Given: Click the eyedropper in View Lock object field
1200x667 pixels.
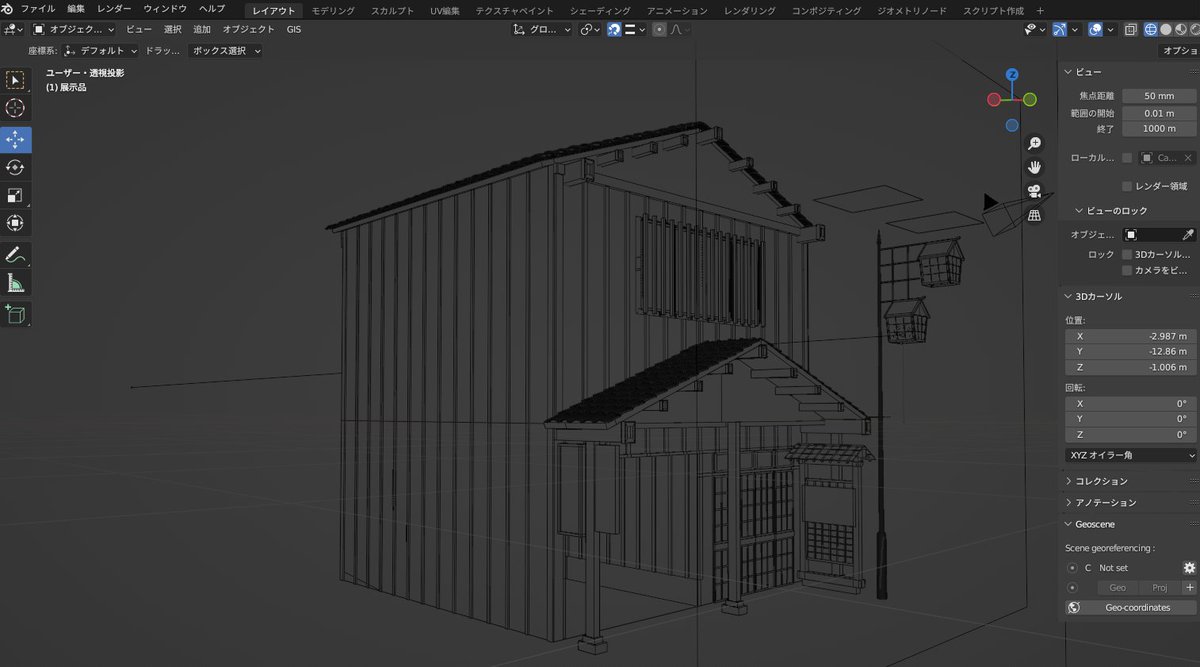Looking at the screenshot, I should click(x=1188, y=234).
